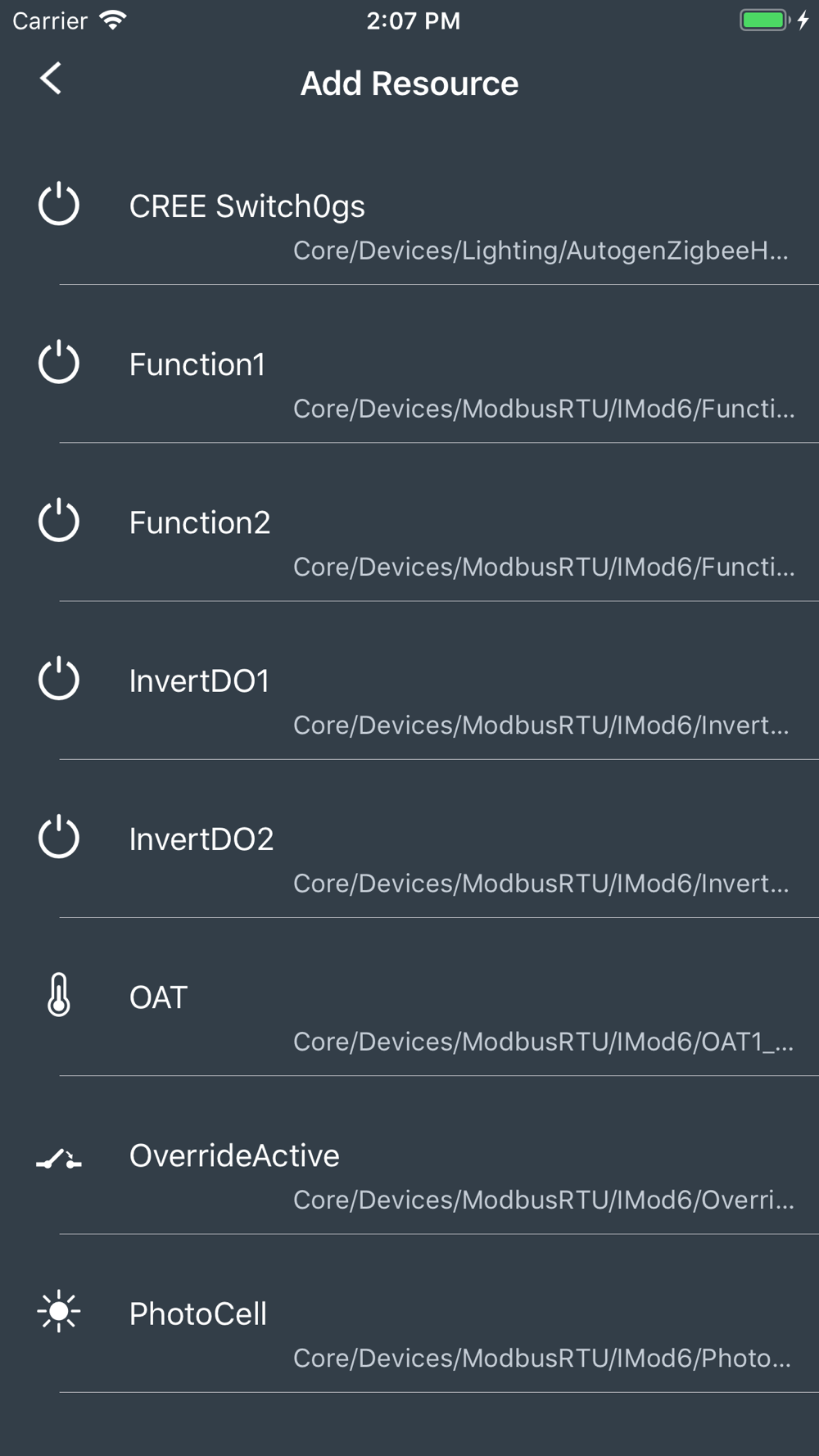
Task: Tap the IMod6/Photo path text
Action: pyautogui.click(x=542, y=1358)
